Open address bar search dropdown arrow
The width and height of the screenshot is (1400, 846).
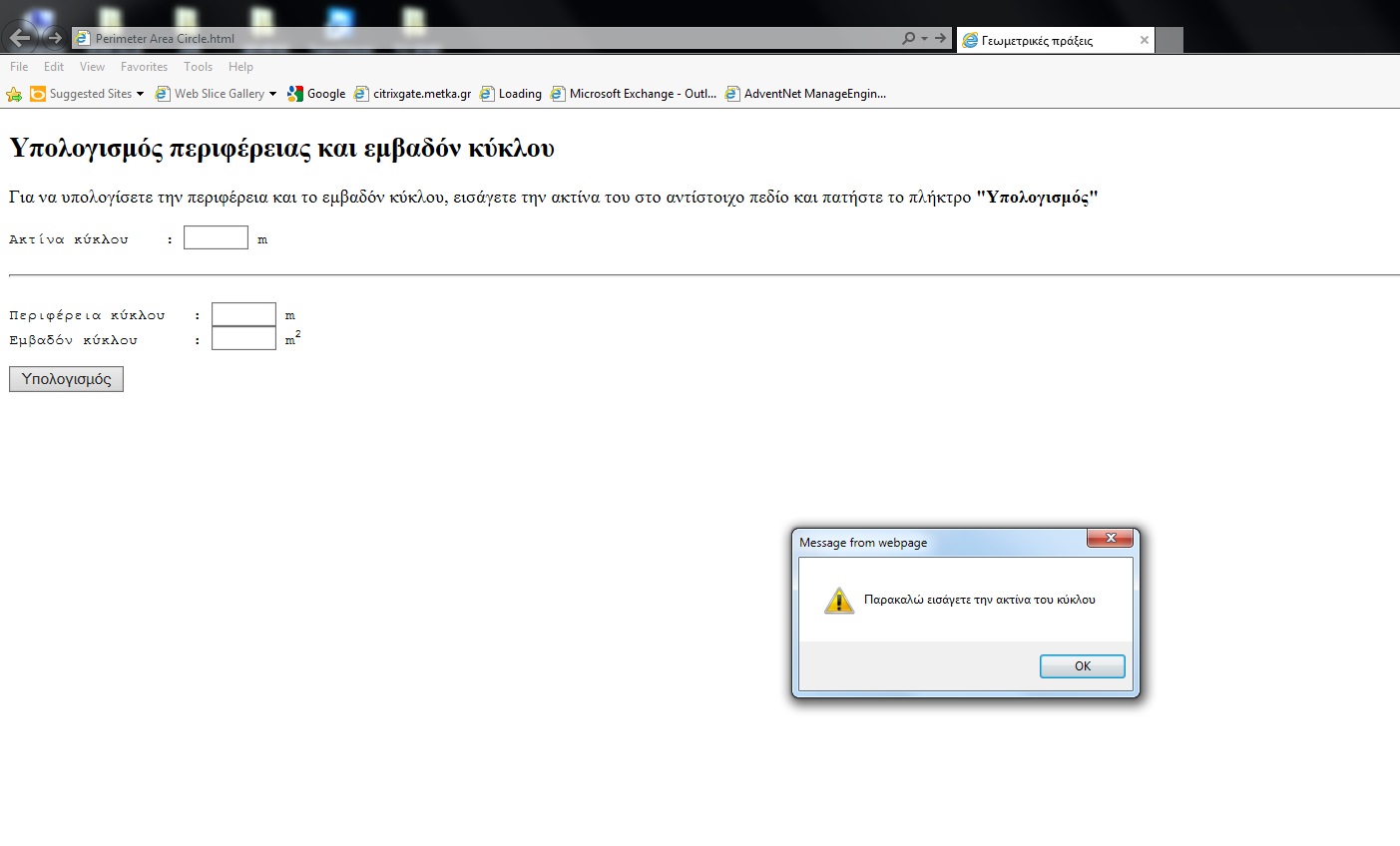(924, 39)
